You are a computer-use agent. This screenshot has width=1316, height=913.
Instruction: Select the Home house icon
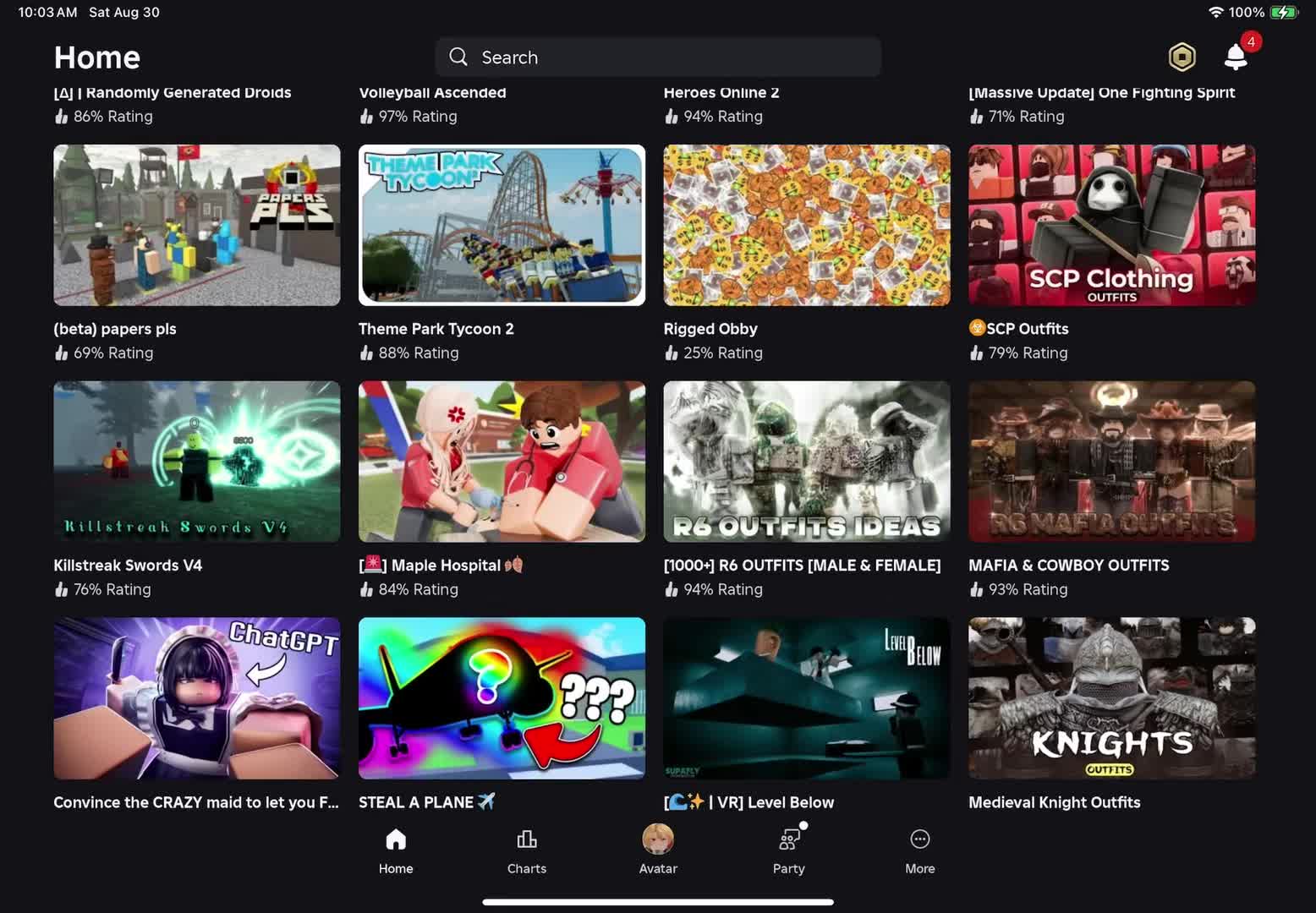(x=396, y=839)
